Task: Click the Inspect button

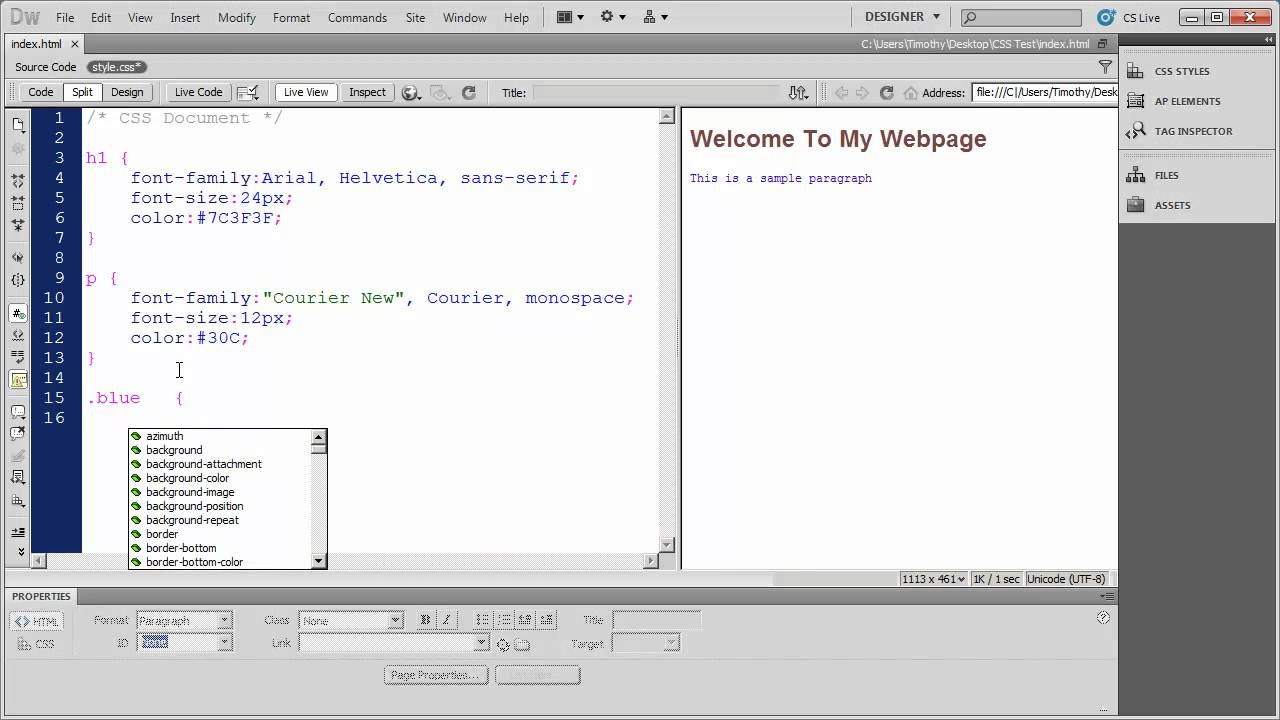Action: point(367,92)
